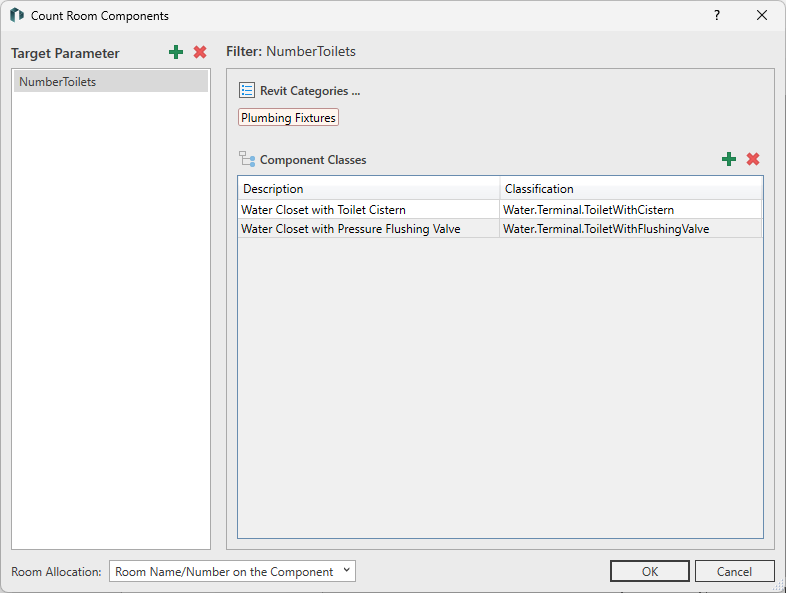The width and height of the screenshot is (786, 593).
Task: Click the Plumbing Fixtures category tag
Action: click(x=288, y=118)
